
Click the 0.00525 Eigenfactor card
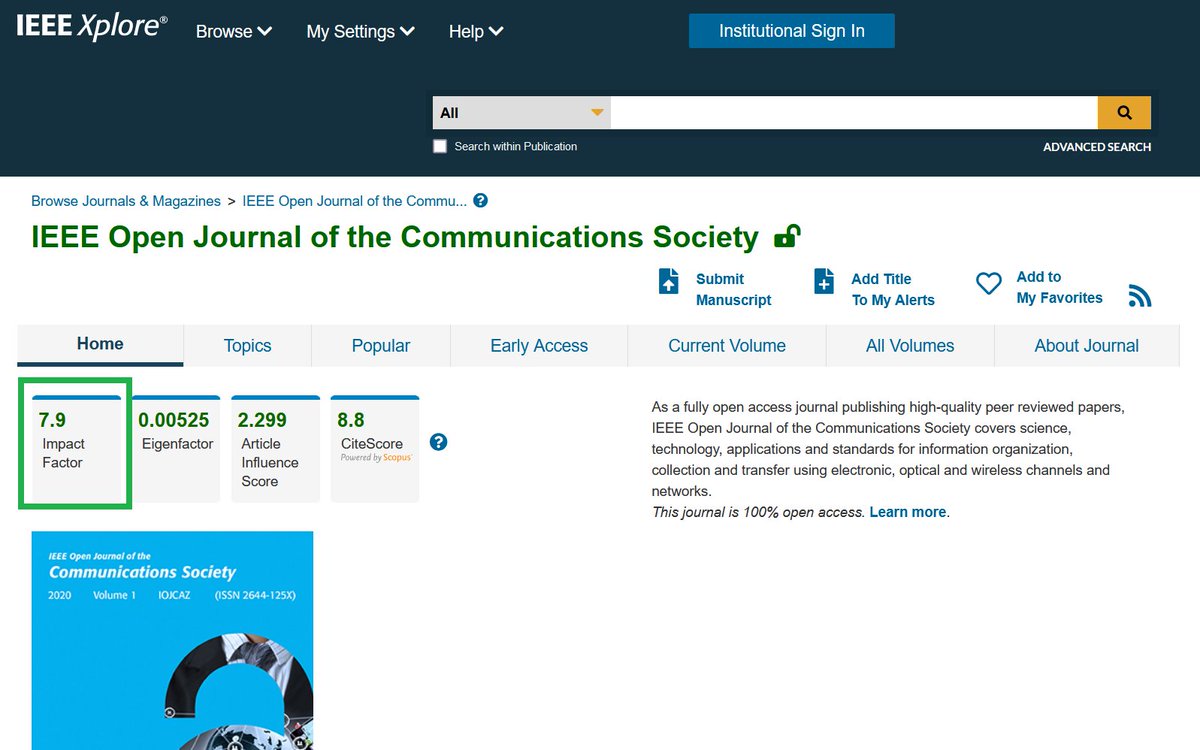(x=176, y=448)
